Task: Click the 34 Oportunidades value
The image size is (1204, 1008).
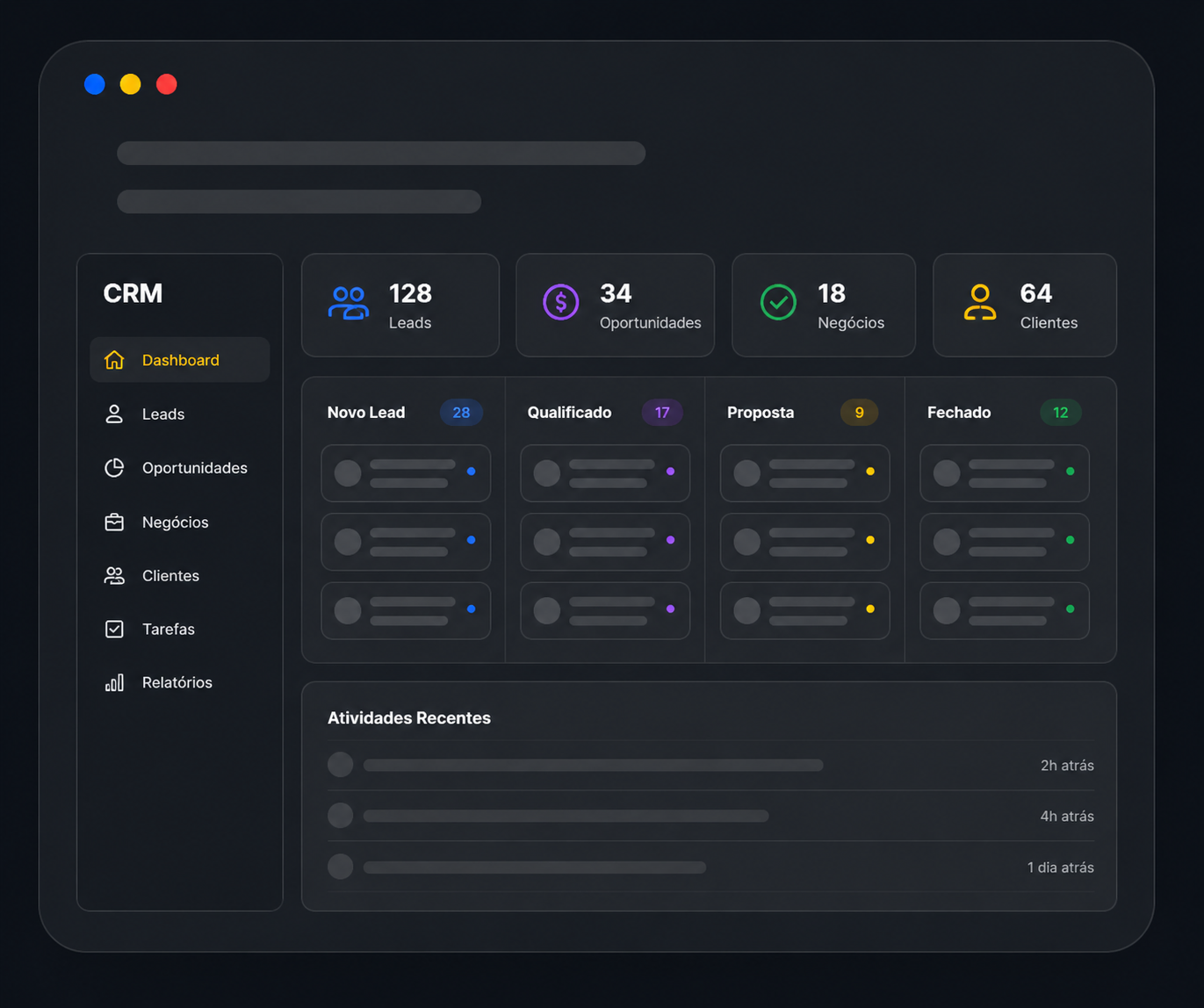Action: pyautogui.click(x=616, y=293)
